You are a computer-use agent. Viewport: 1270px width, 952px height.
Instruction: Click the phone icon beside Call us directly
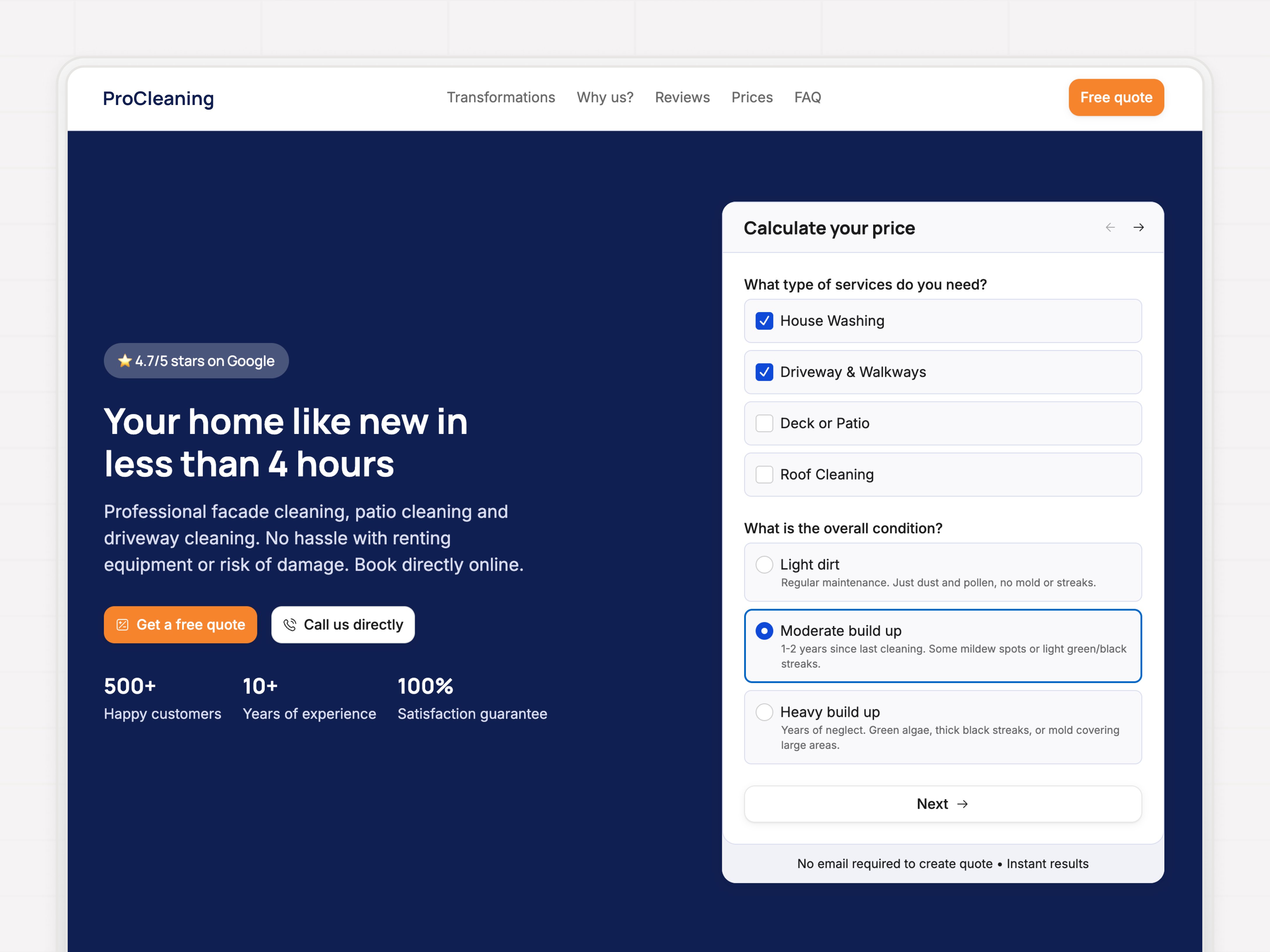click(x=290, y=624)
